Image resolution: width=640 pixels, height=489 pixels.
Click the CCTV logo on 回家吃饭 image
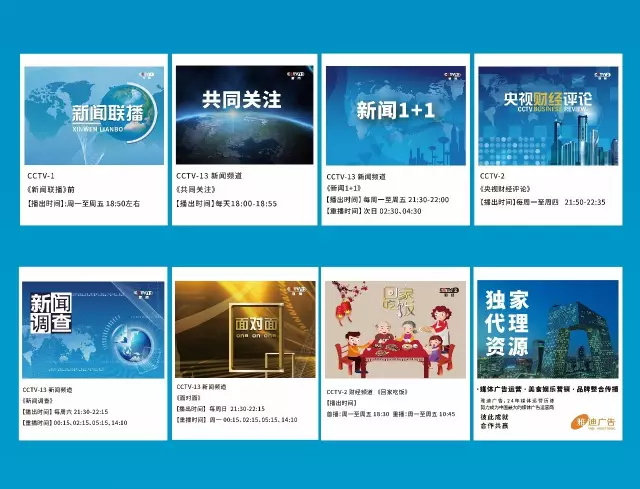pos(449,291)
